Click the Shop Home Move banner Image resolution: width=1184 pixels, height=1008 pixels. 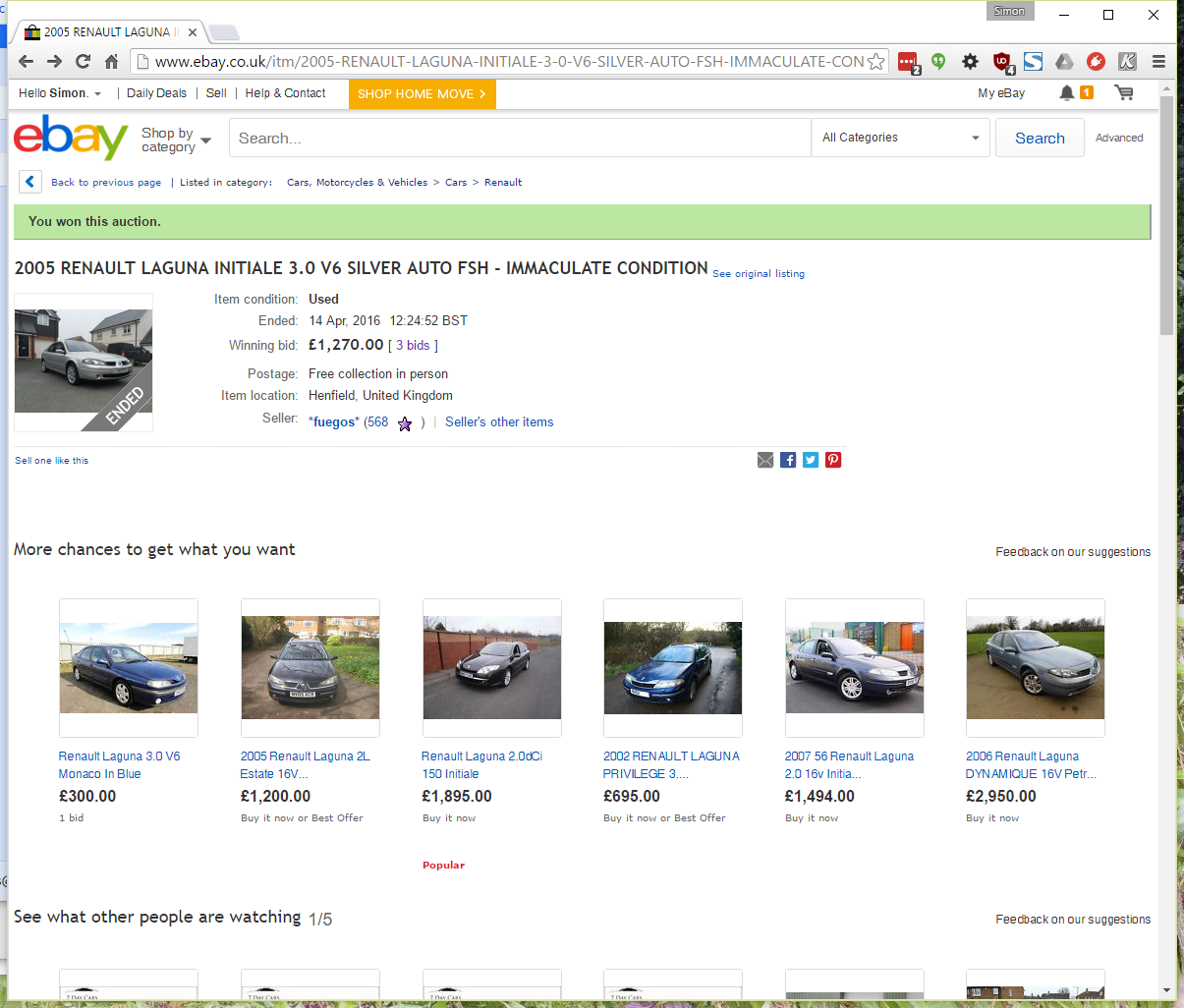point(422,94)
